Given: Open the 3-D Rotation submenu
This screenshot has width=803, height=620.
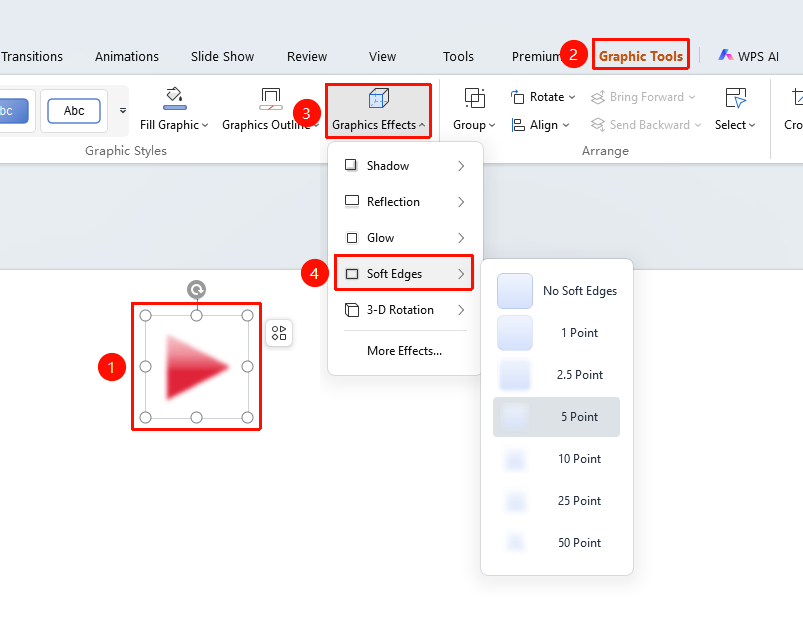Looking at the screenshot, I should [x=404, y=310].
